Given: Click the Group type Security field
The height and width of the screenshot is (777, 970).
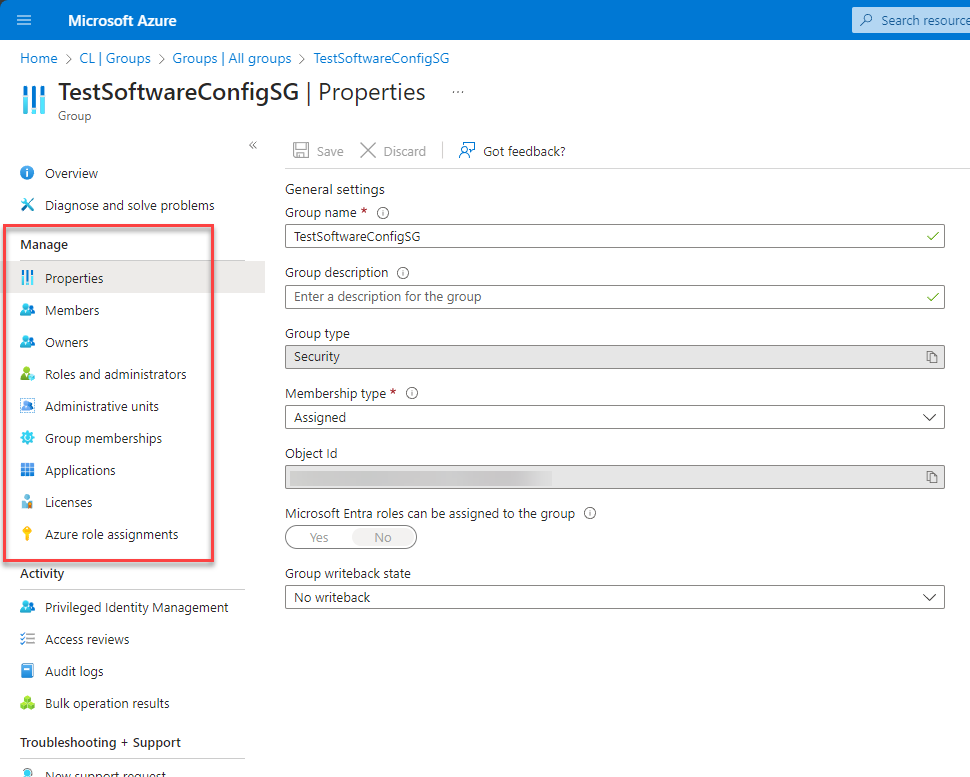Looking at the screenshot, I should coord(614,357).
